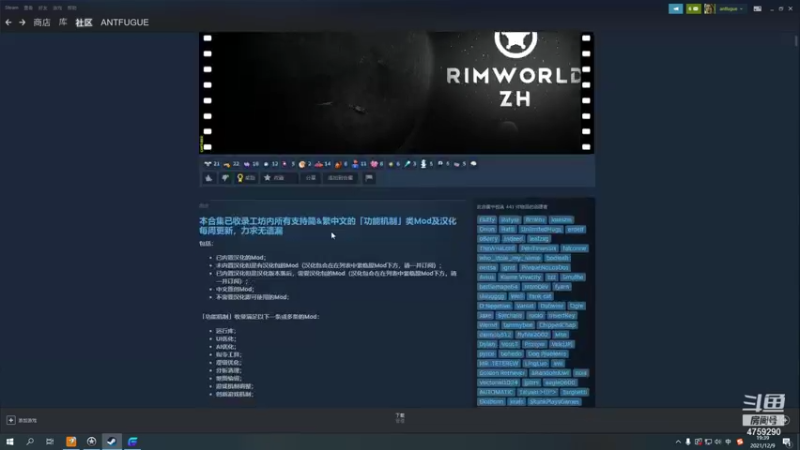Screen dimensions: 800x450
Task: Click the award icon showing 14
Action: point(322,164)
